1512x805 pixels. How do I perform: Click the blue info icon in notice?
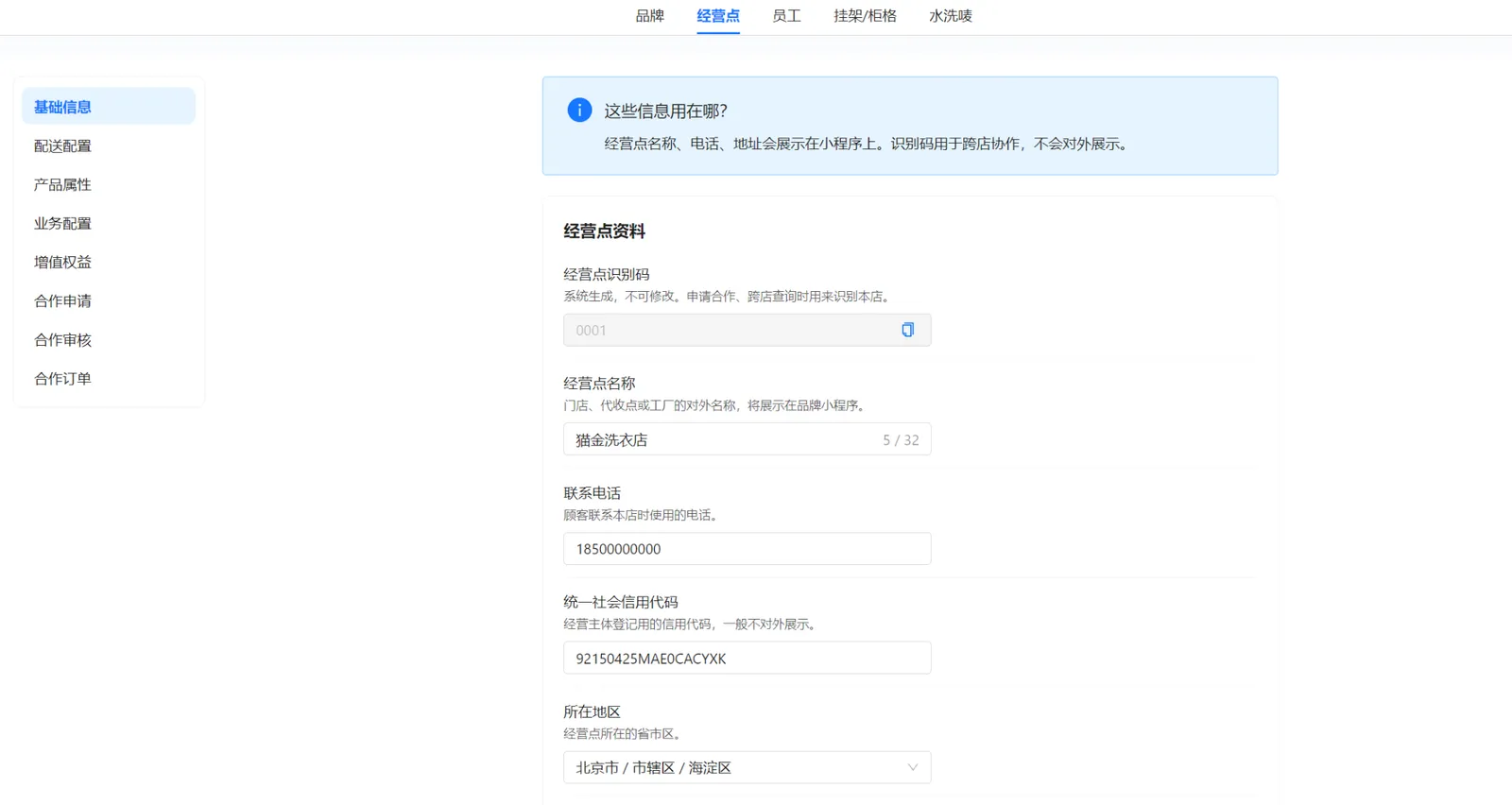coord(579,111)
